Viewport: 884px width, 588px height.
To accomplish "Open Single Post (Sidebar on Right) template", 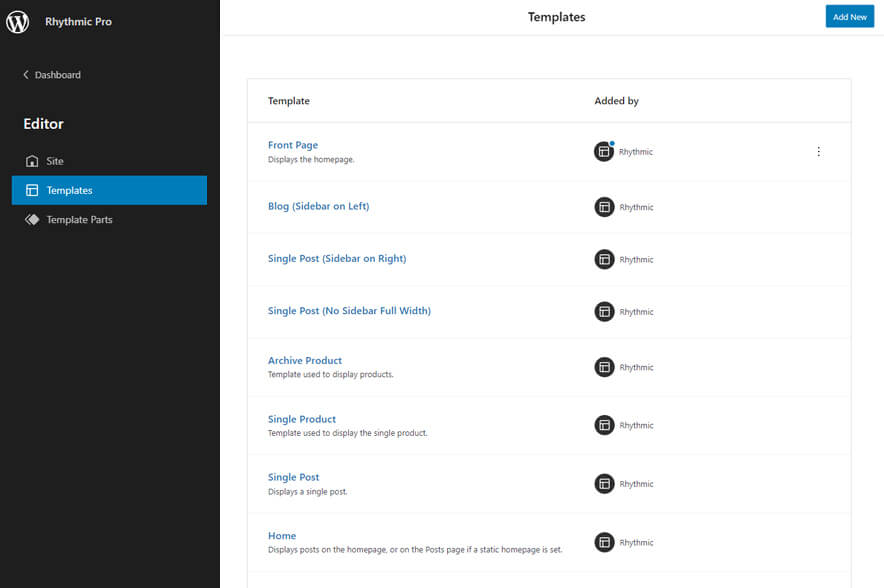I will (337, 258).
